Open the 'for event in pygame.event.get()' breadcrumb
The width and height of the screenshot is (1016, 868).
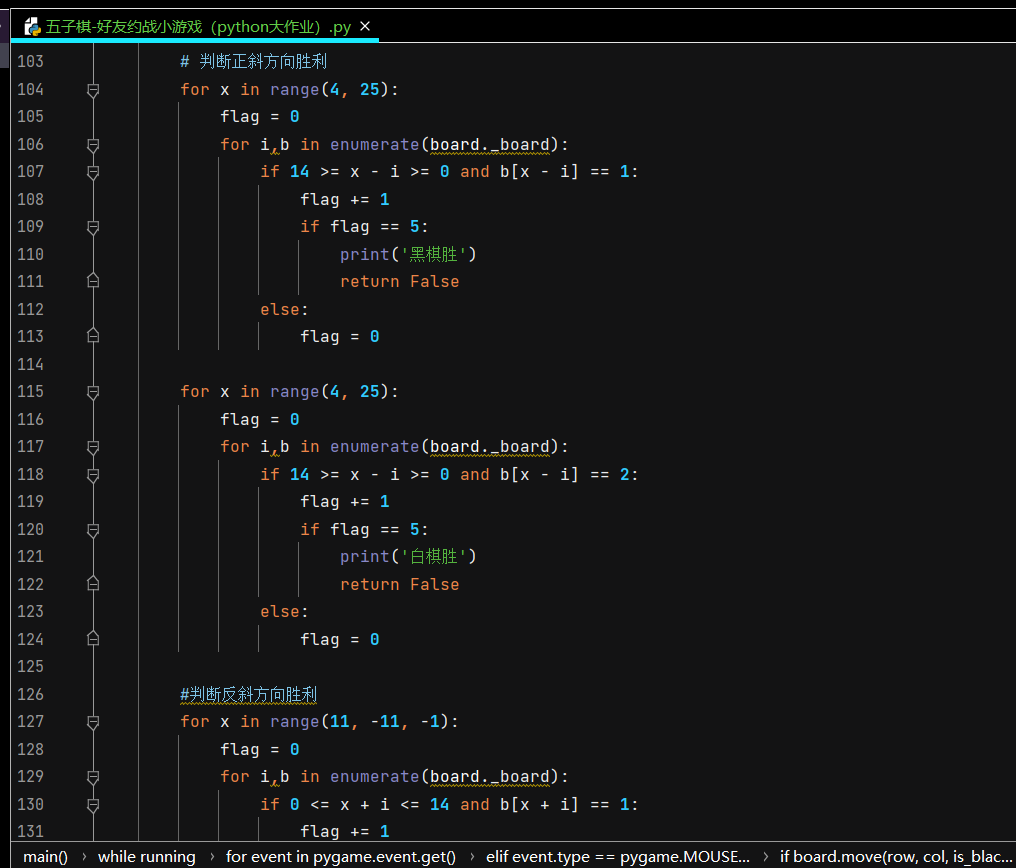click(340, 856)
